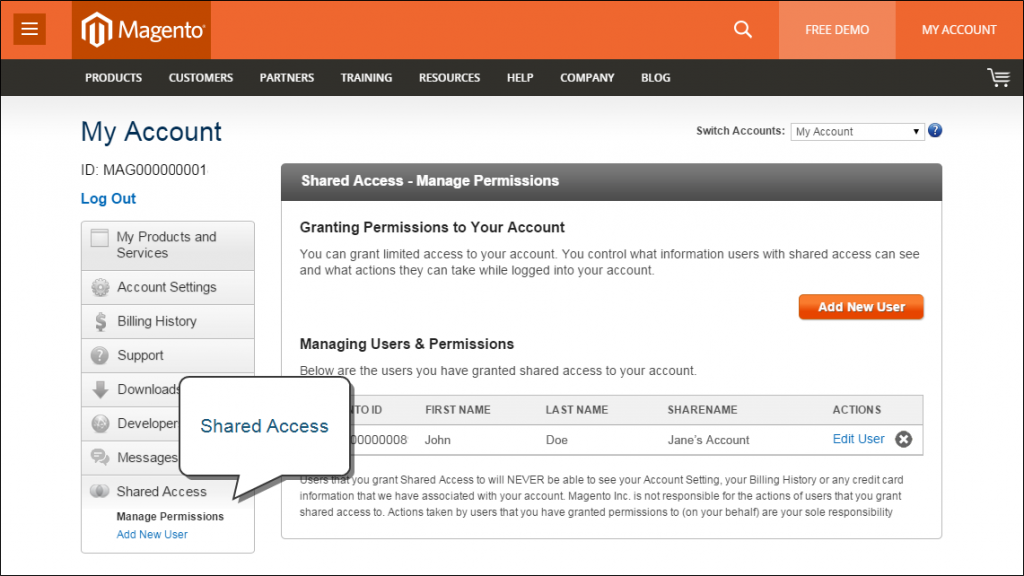Click the Account Settings gear icon

(x=100, y=287)
